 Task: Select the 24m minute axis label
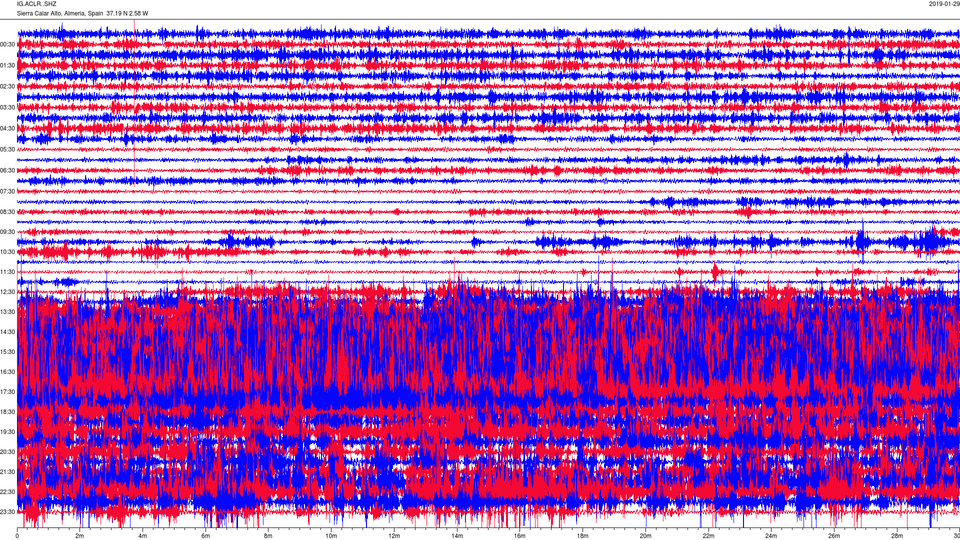pos(771,536)
